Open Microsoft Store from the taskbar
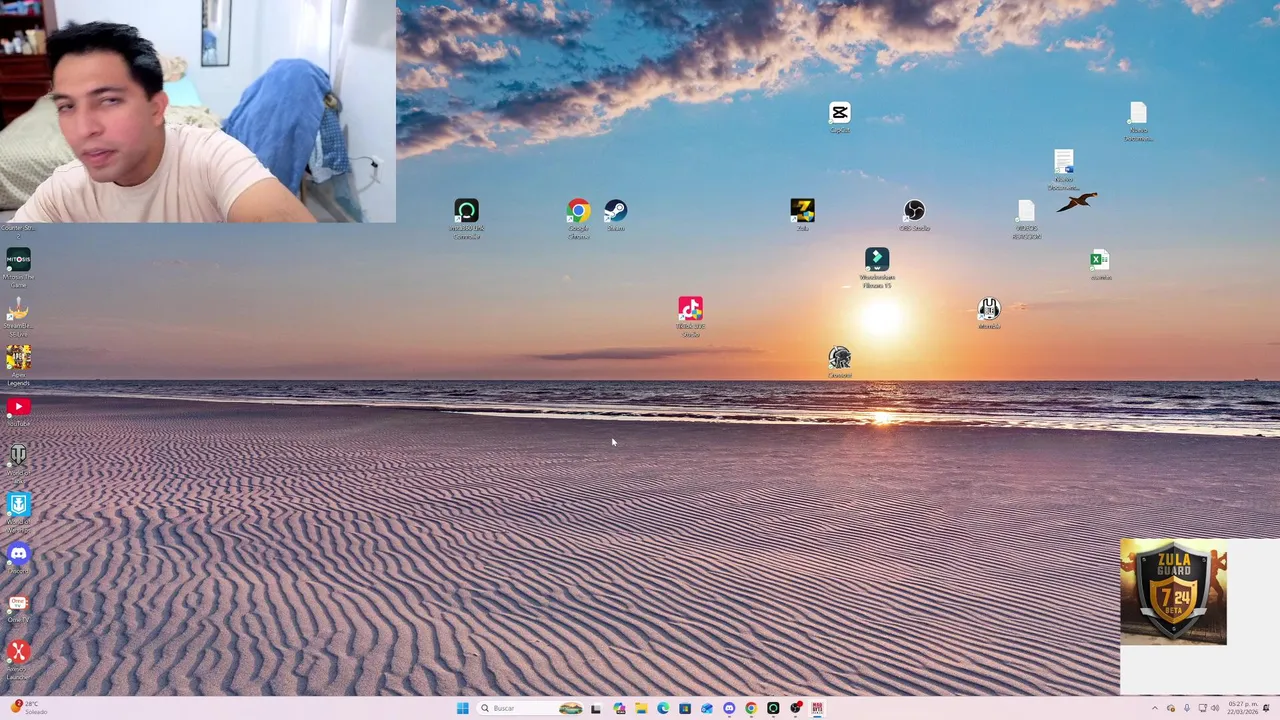 [x=685, y=708]
